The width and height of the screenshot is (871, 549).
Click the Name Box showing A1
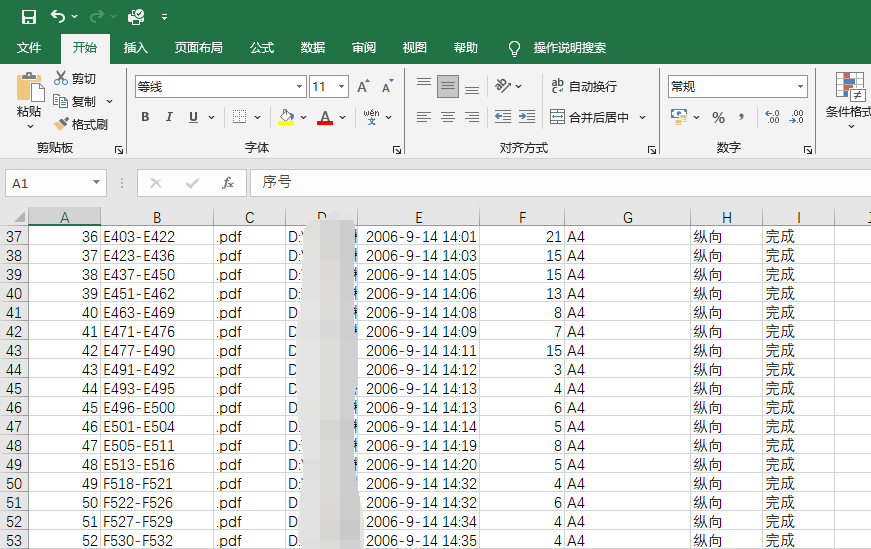[x=49, y=183]
